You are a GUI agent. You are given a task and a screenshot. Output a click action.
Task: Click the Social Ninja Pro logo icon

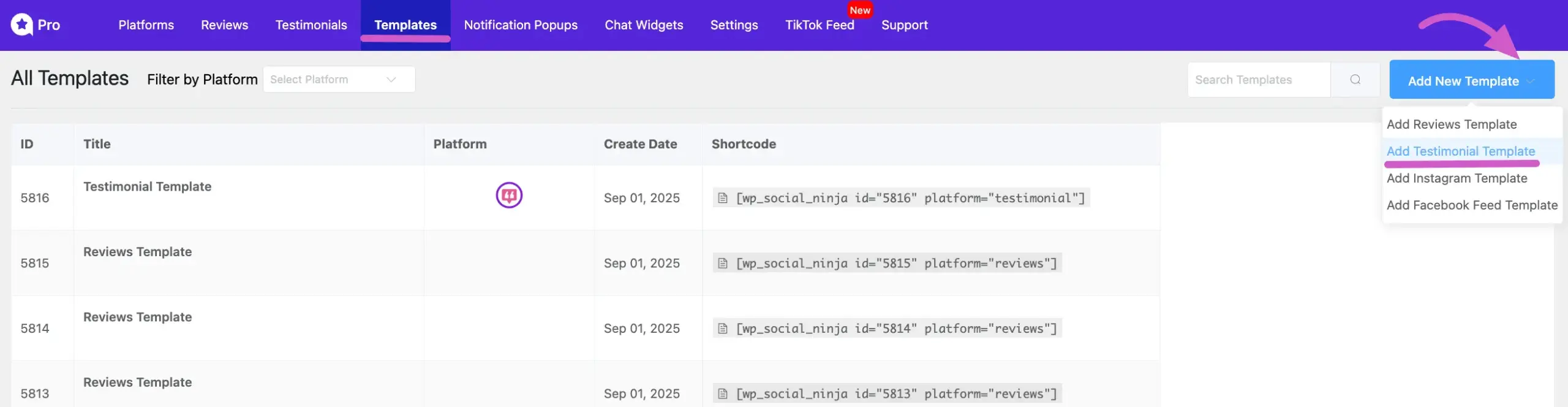pos(22,25)
